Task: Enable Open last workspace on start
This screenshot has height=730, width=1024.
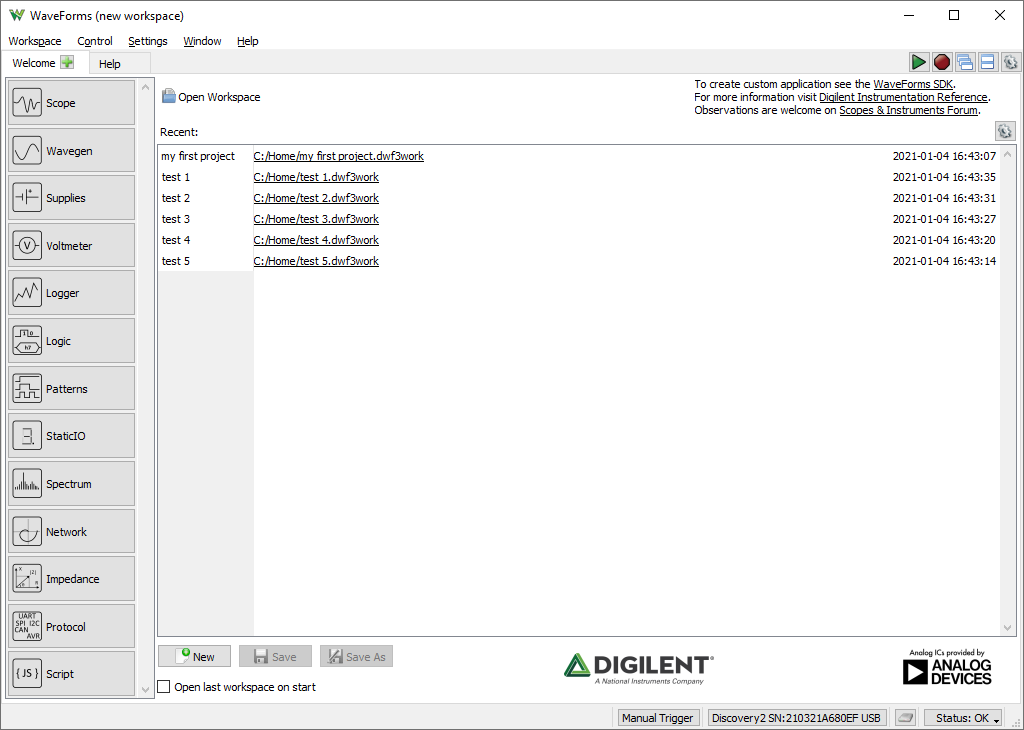Action: coord(164,686)
